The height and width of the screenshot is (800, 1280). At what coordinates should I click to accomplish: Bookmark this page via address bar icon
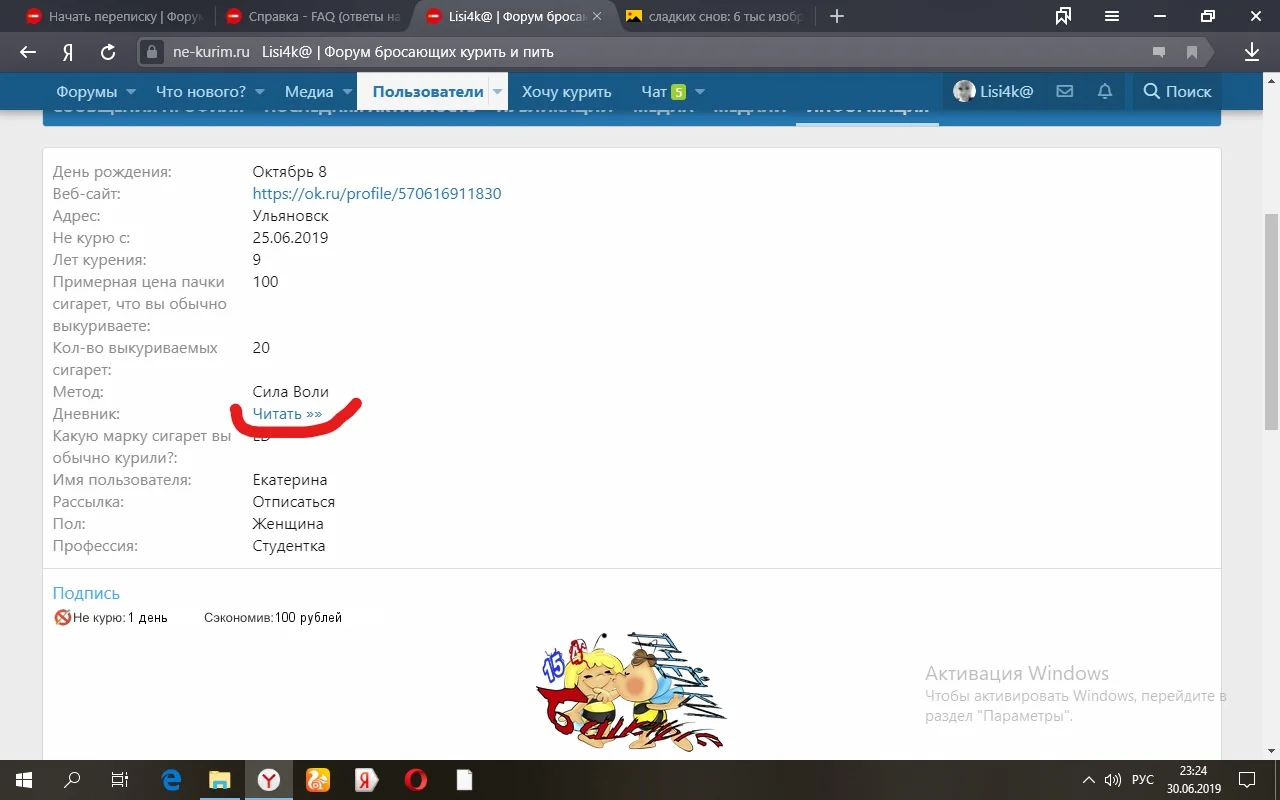click(1192, 52)
